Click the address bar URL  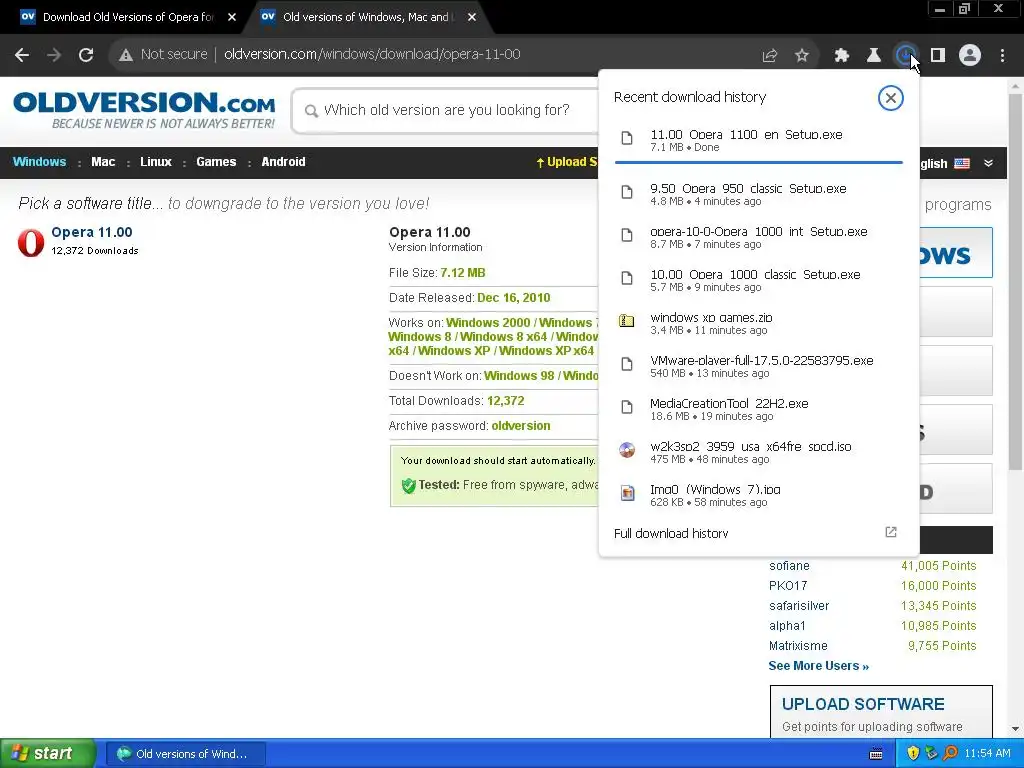click(x=372, y=54)
